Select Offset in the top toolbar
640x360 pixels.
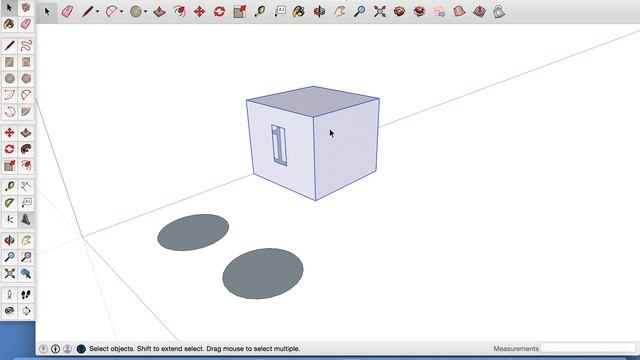(x=179, y=11)
